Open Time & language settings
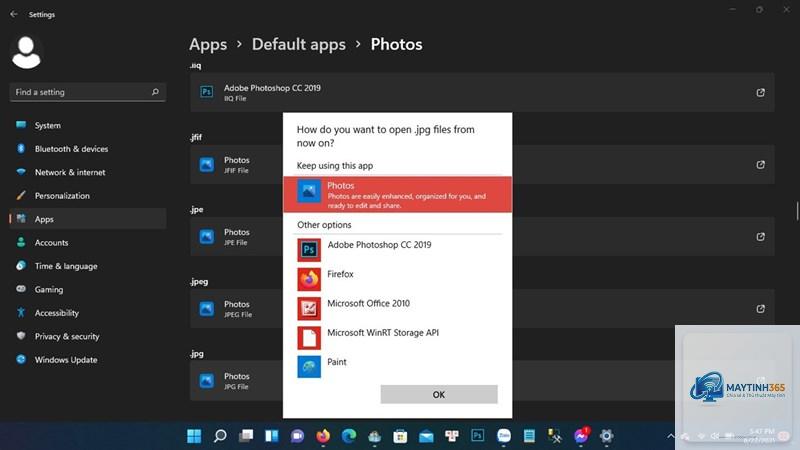This screenshot has width=800, height=450. 88,266
